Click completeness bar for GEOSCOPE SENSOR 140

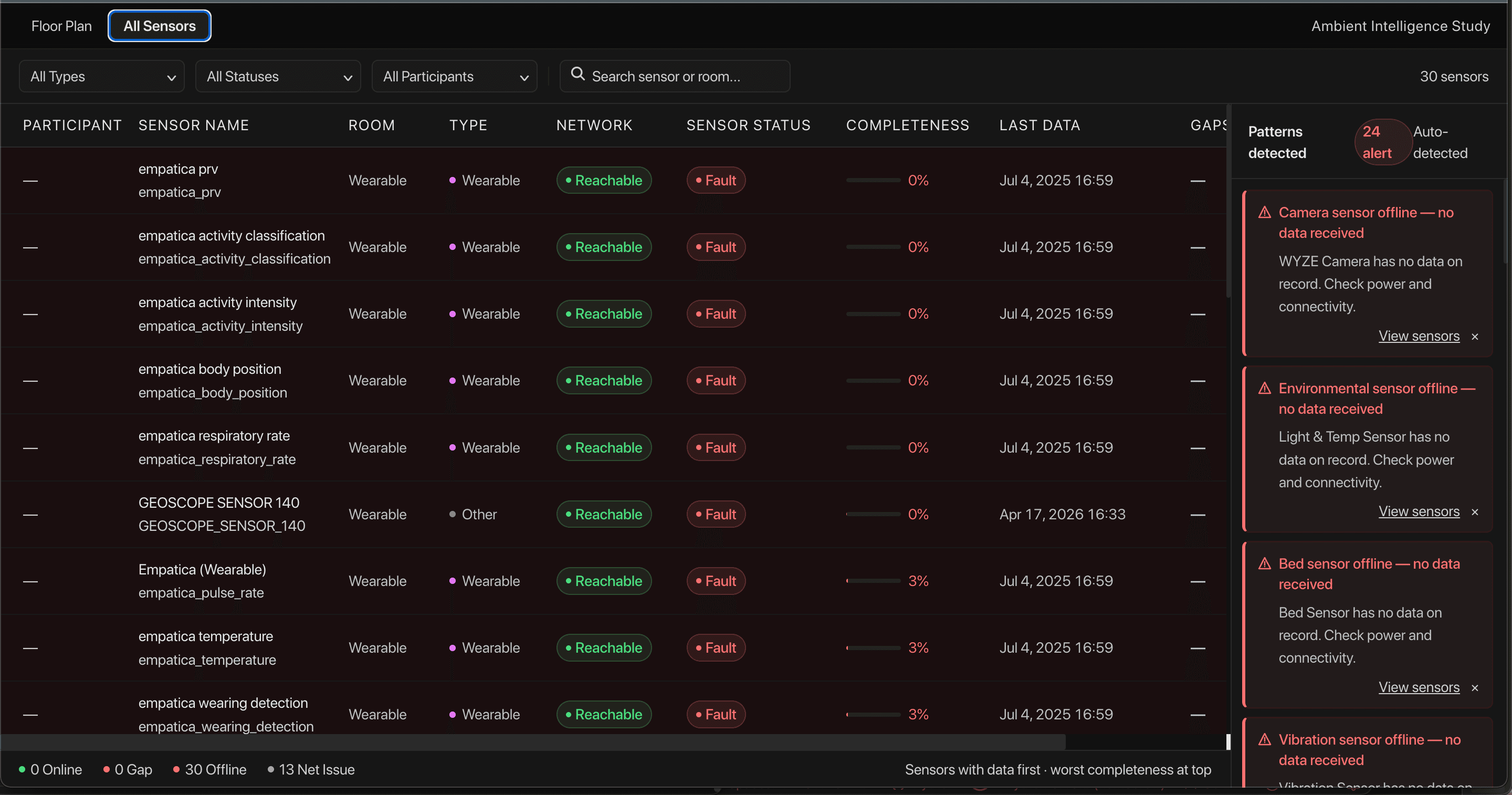point(873,515)
